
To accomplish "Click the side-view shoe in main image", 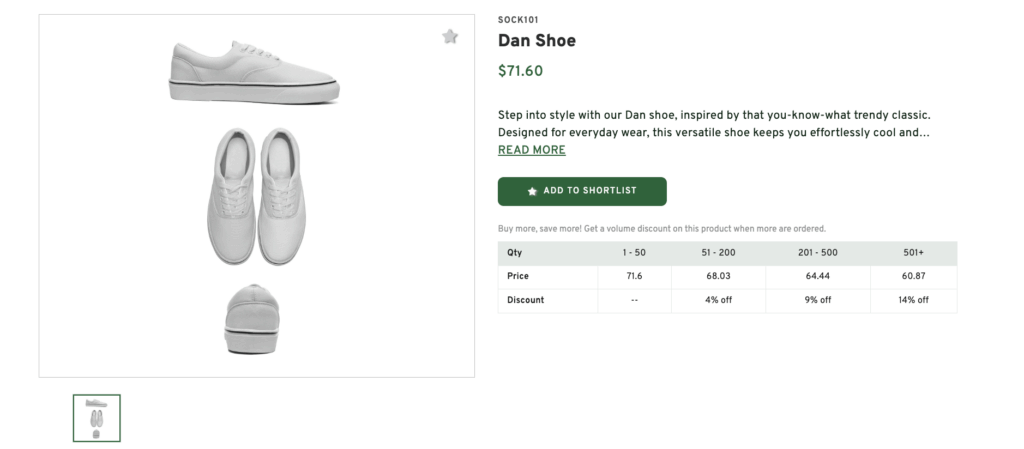I will [254, 72].
